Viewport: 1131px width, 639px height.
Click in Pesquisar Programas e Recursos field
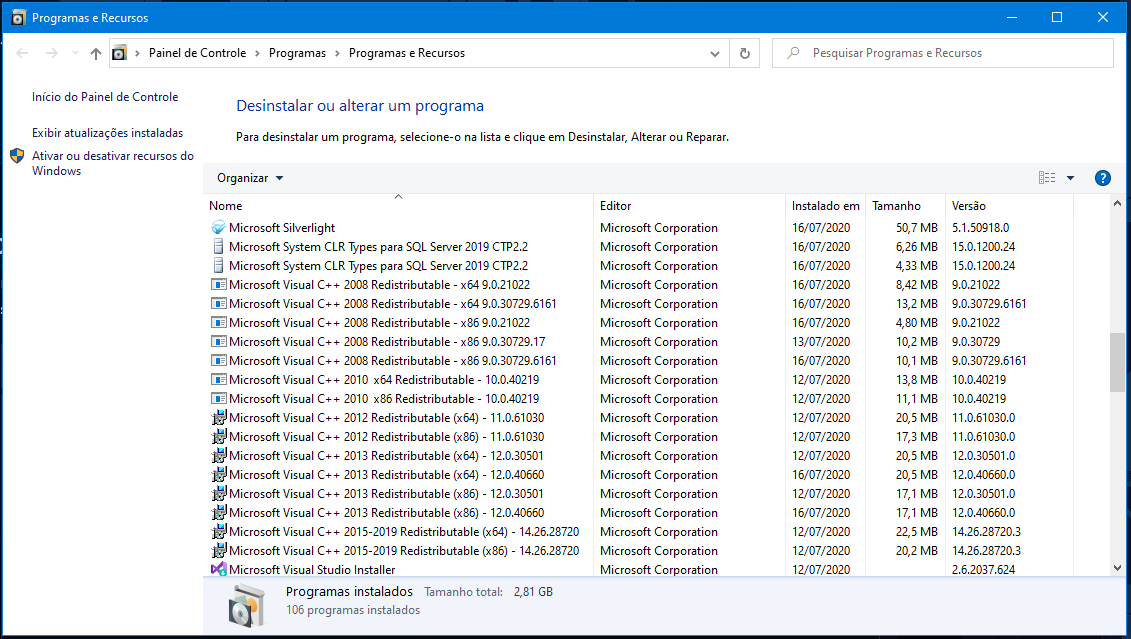pos(942,53)
